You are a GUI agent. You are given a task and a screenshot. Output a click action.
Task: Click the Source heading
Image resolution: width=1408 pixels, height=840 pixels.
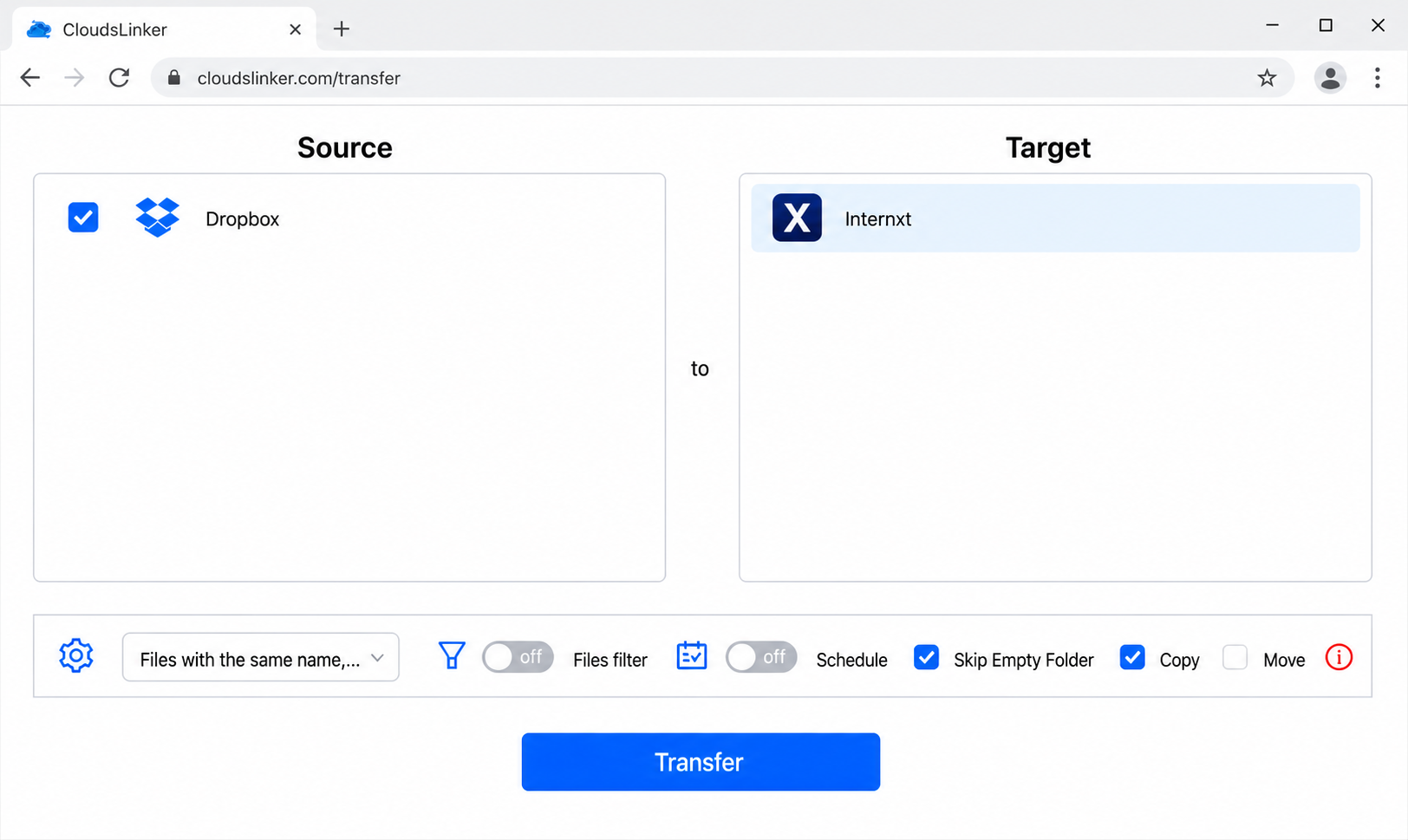coord(345,147)
